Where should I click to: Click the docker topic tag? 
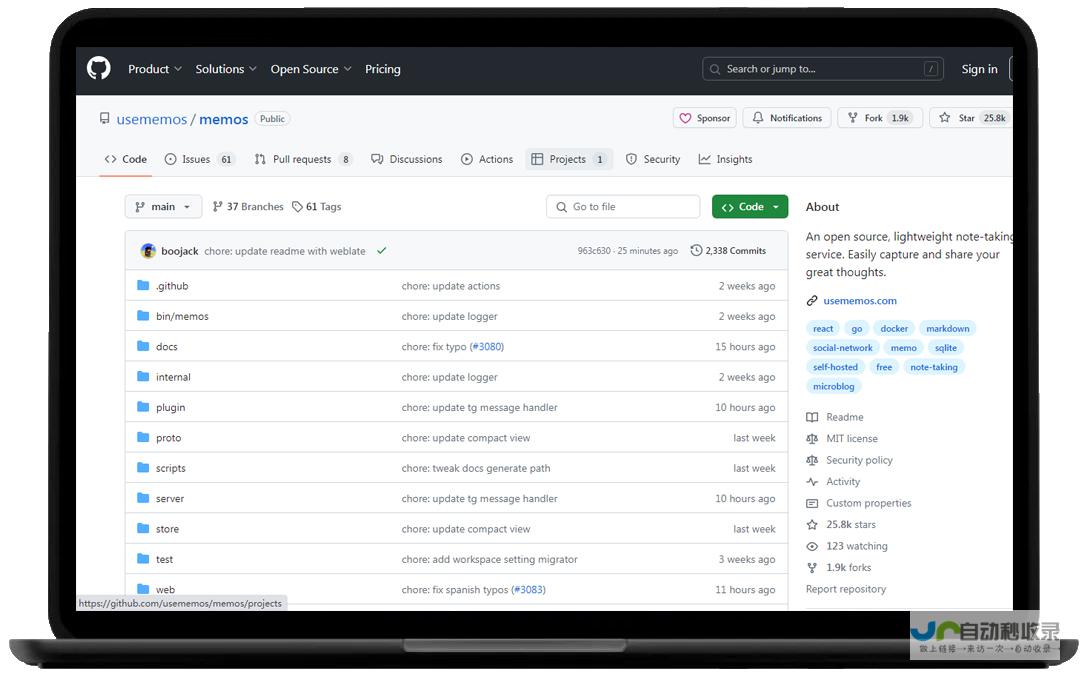[x=894, y=329]
